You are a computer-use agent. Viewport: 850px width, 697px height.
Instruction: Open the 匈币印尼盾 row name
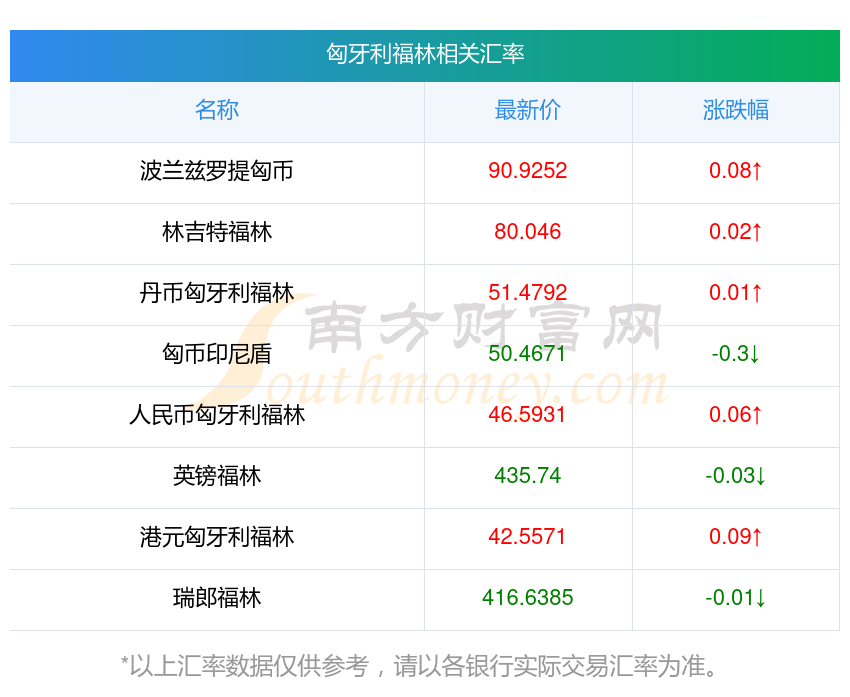pyautogui.click(x=217, y=354)
